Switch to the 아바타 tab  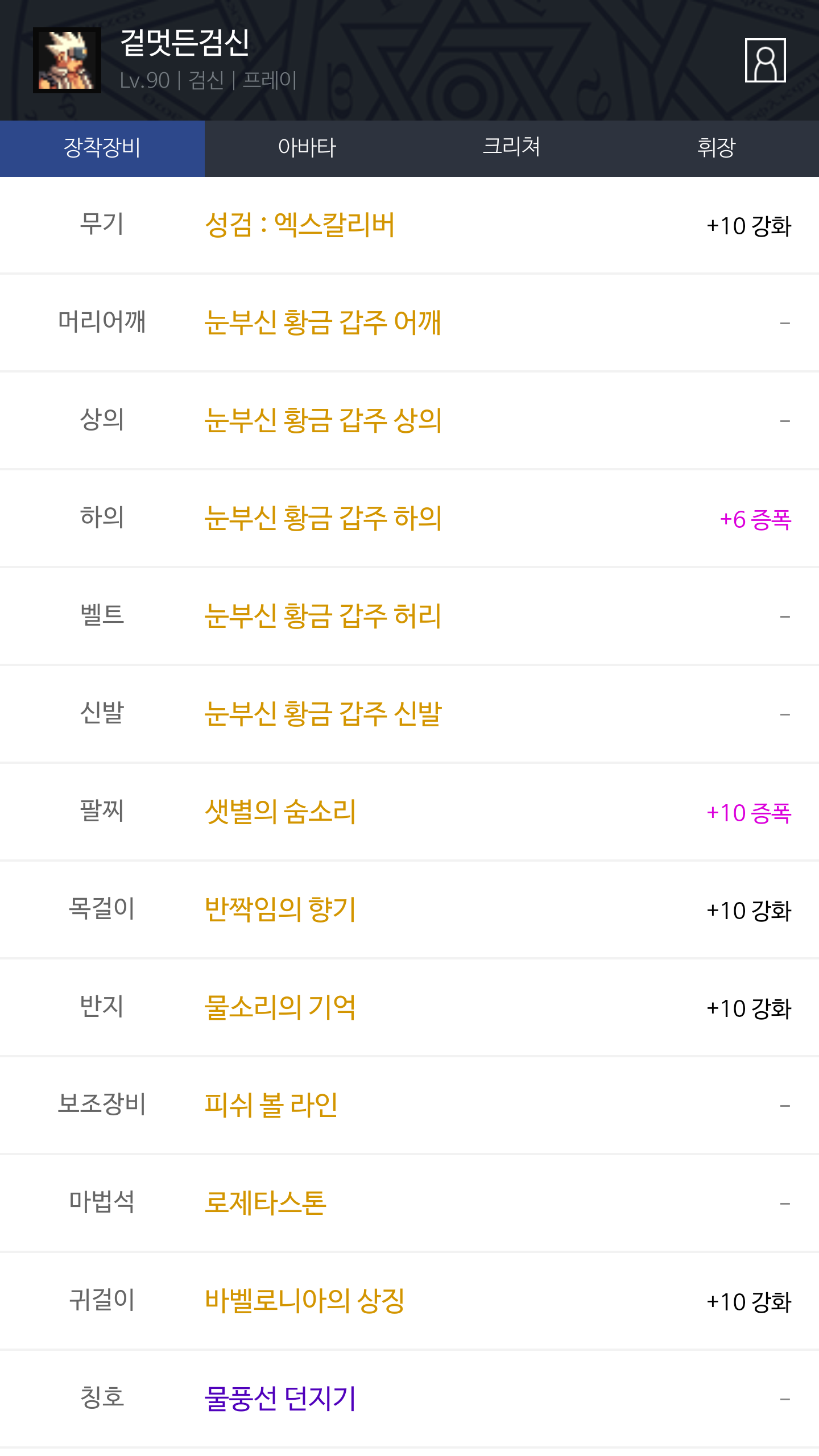[307, 148]
